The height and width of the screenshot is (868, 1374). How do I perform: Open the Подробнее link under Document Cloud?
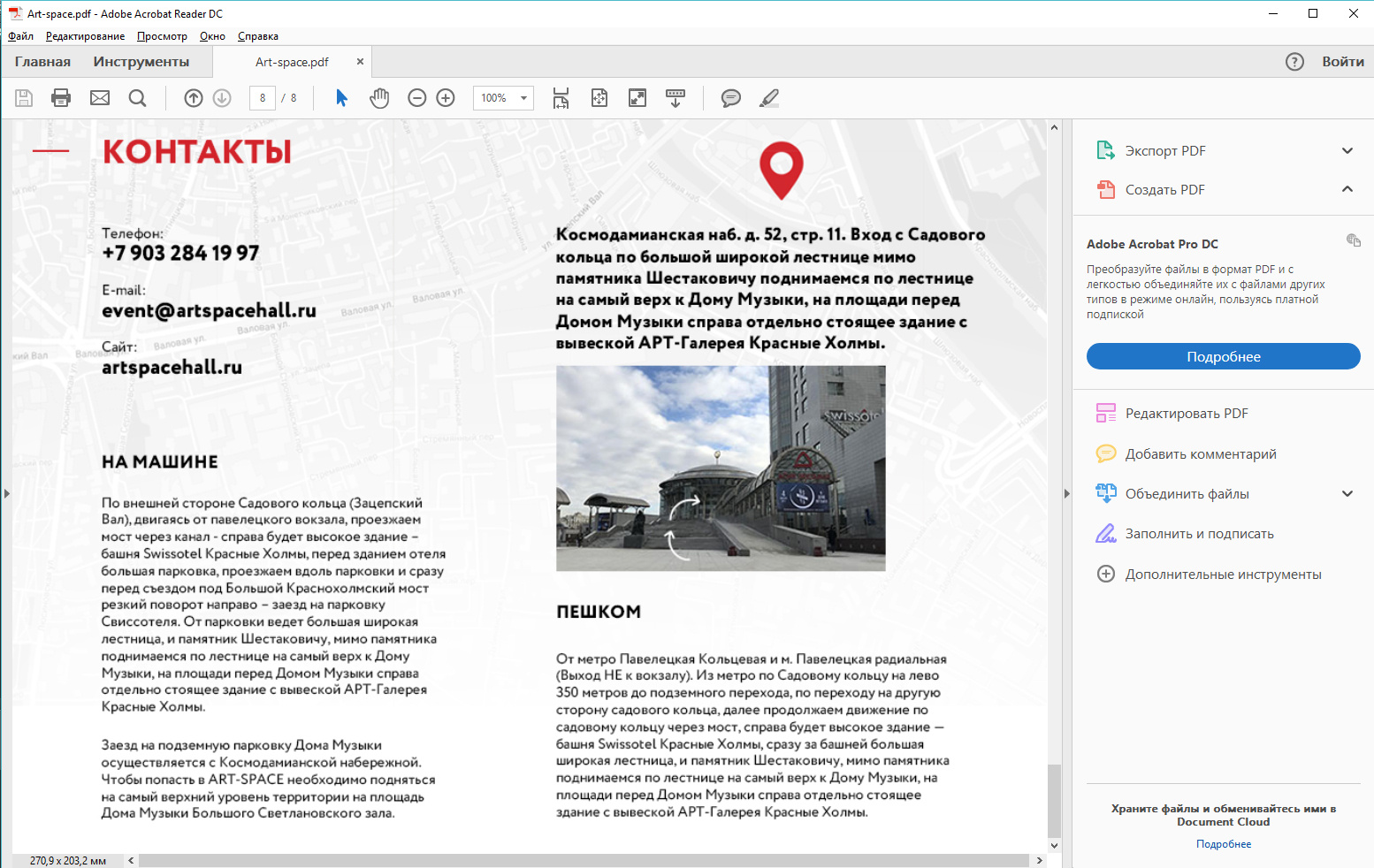[x=1224, y=844]
